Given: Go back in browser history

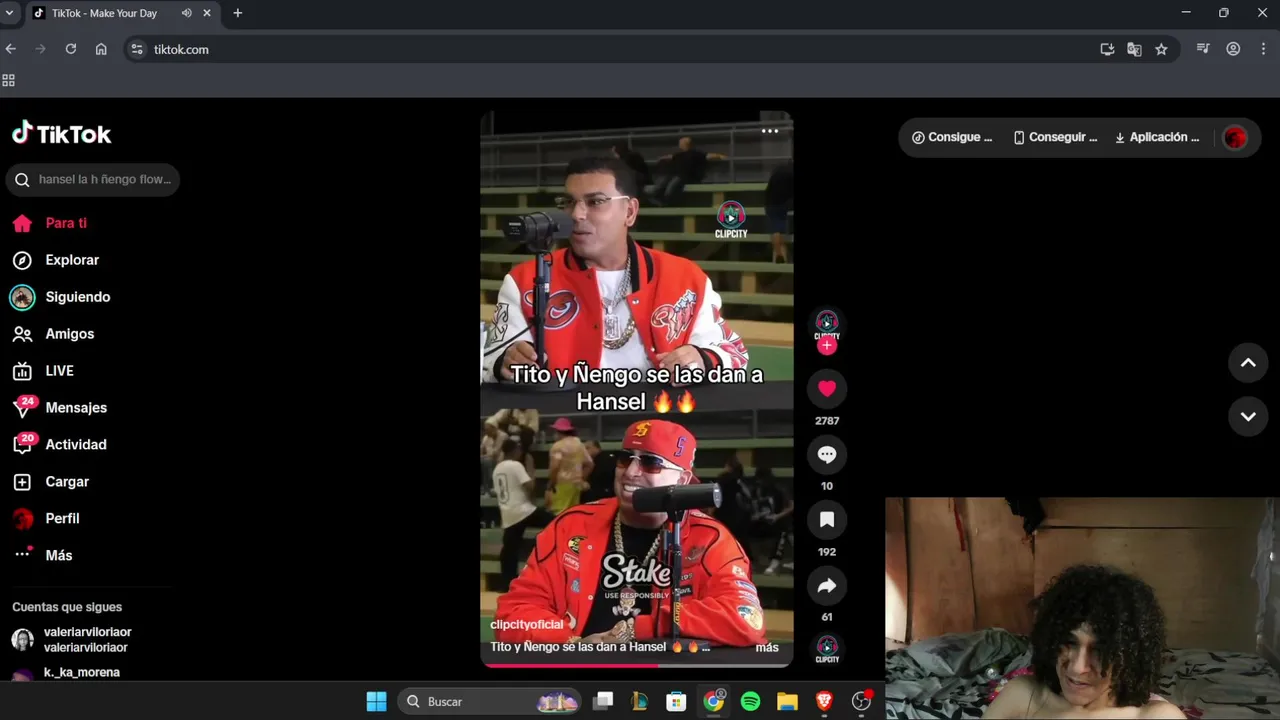Looking at the screenshot, I should point(11,49).
